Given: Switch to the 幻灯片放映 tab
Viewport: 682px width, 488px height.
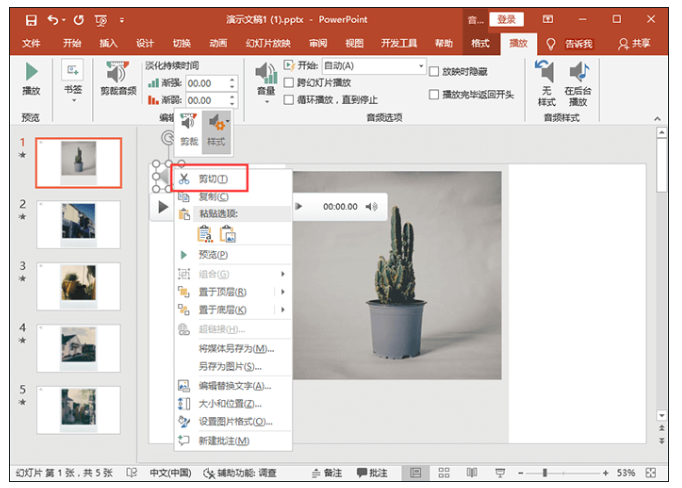Looking at the screenshot, I should point(268,43).
